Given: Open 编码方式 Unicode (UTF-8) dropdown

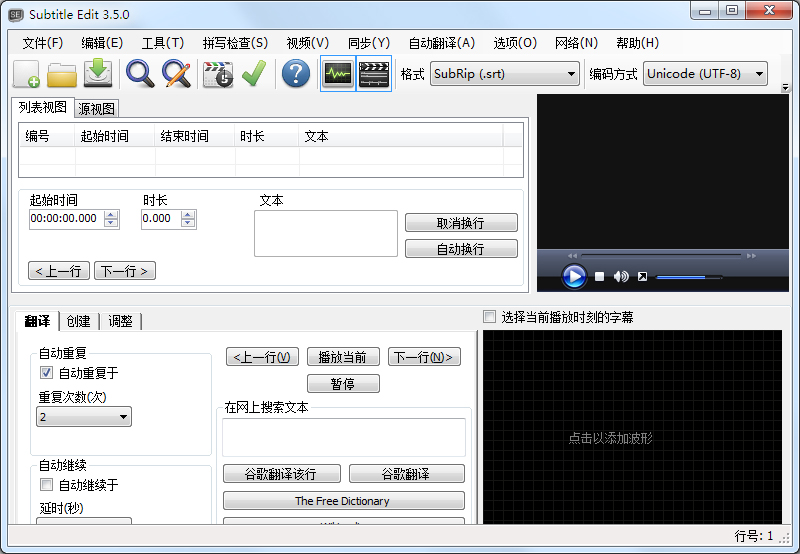Looking at the screenshot, I should (705, 74).
